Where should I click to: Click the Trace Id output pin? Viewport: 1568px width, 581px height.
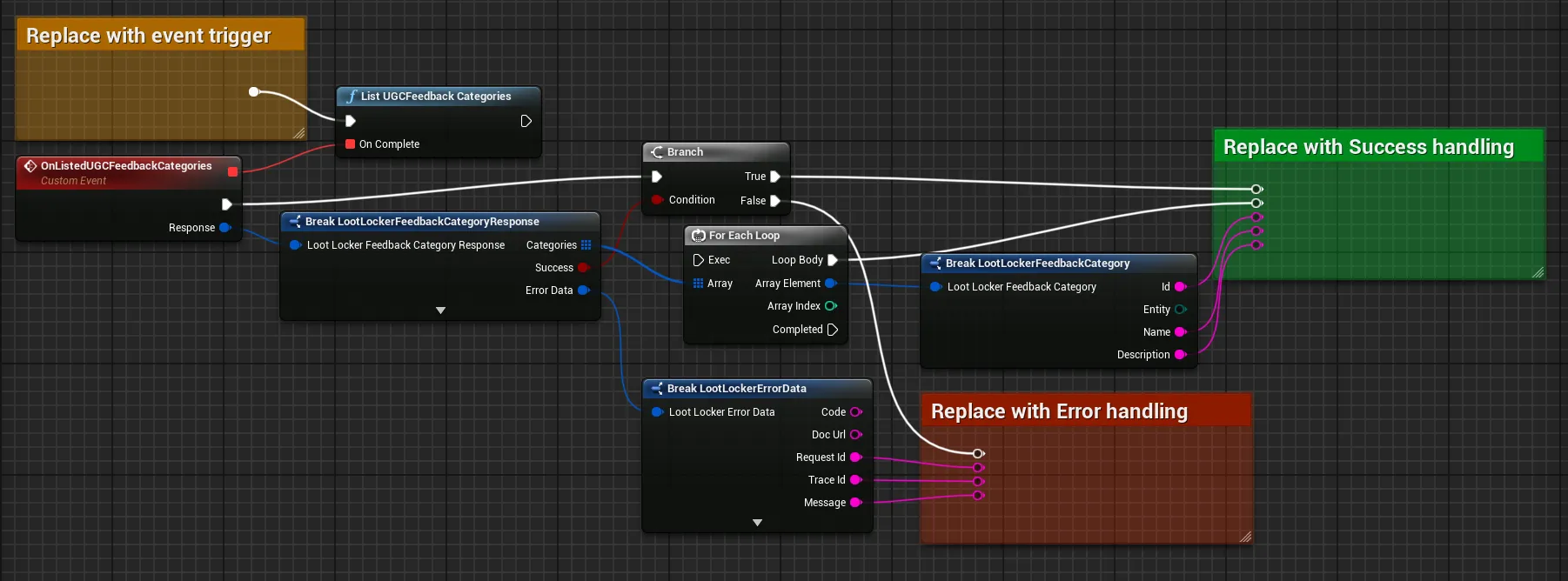tap(856, 480)
